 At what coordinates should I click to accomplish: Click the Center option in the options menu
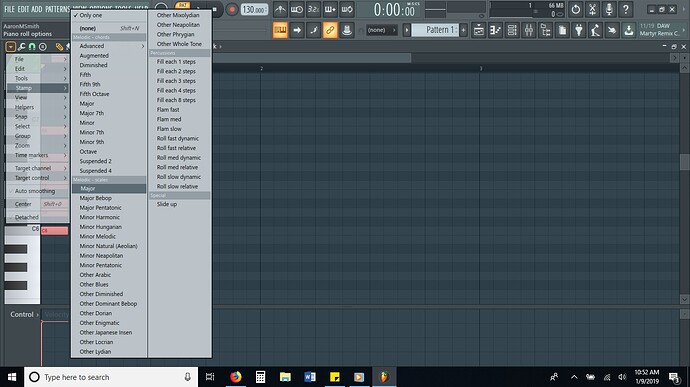tap(38, 204)
